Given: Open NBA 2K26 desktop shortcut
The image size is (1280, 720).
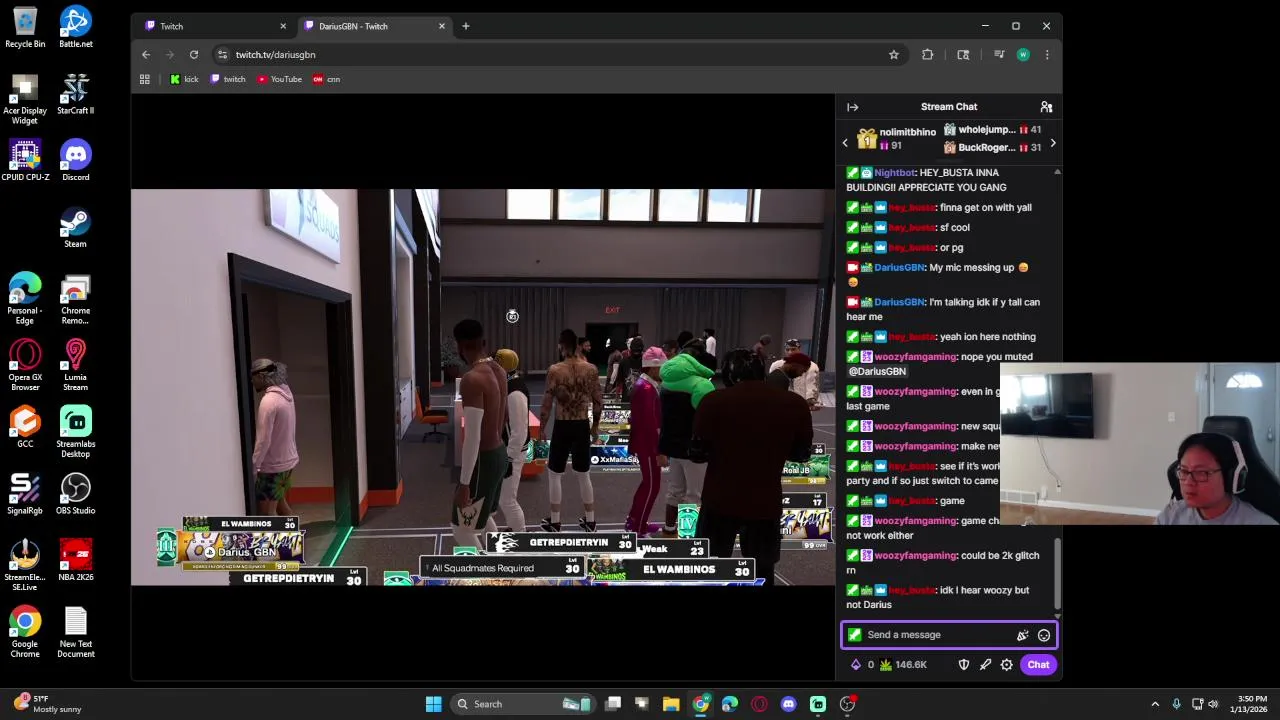Looking at the screenshot, I should 76,560.
